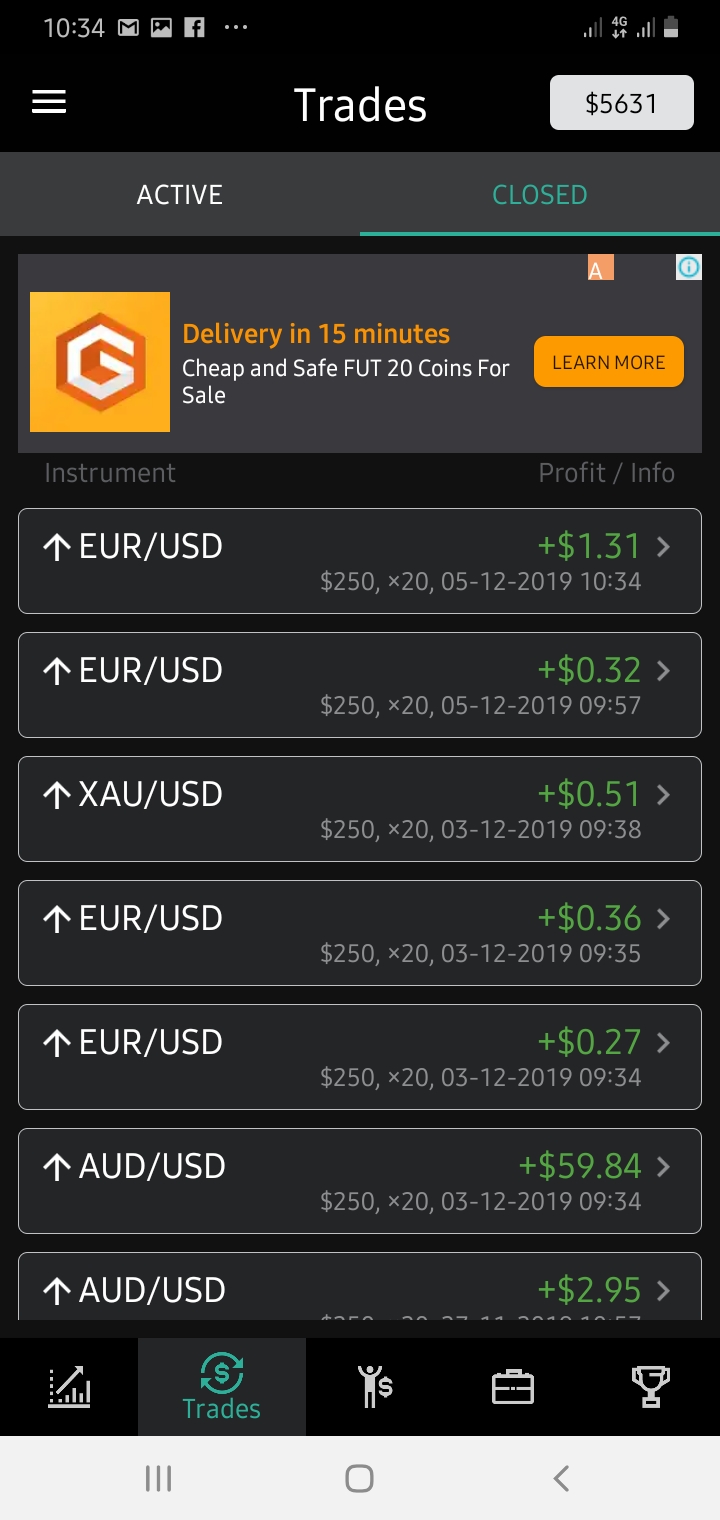
Task: Open the trophy leaderboard icon
Action: [x=651, y=1387]
